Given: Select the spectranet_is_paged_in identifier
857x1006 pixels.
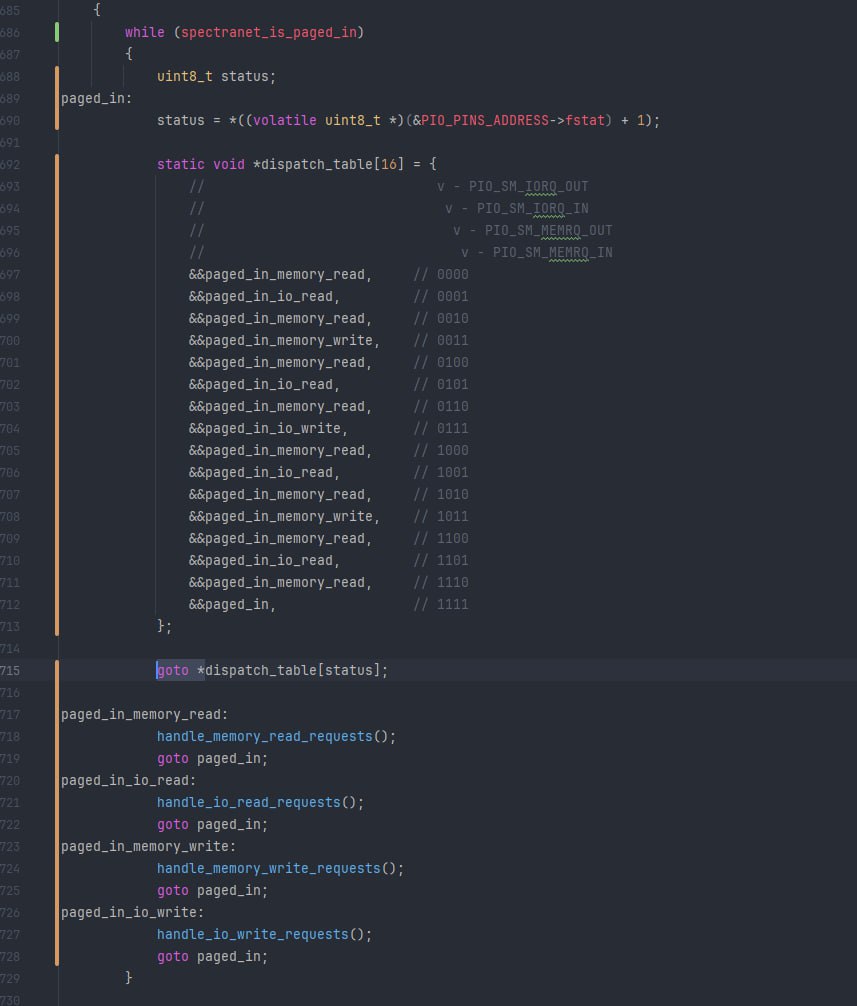Looking at the screenshot, I should coord(269,32).
